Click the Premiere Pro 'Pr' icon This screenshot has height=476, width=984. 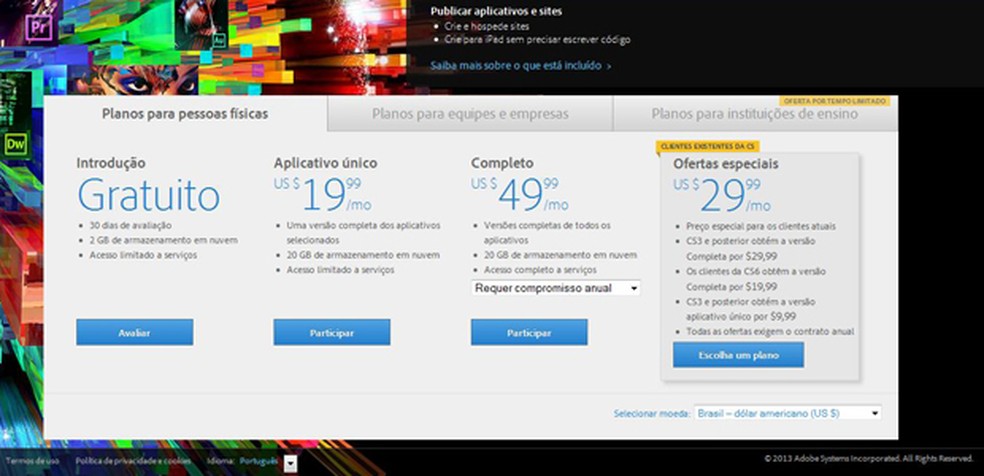point(39,26)
